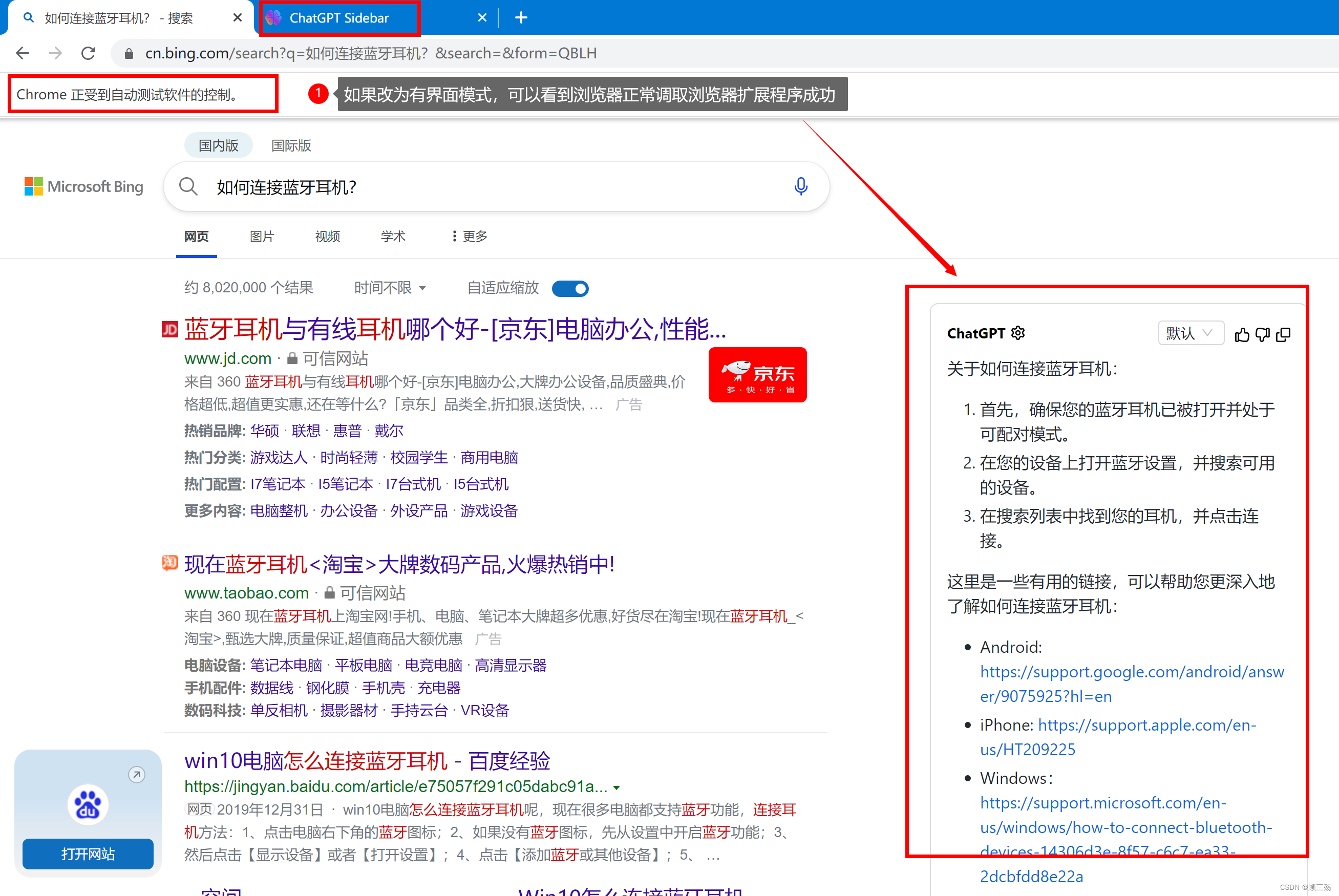
Task: Select the 视频 search tab
Action: point(328,237)
